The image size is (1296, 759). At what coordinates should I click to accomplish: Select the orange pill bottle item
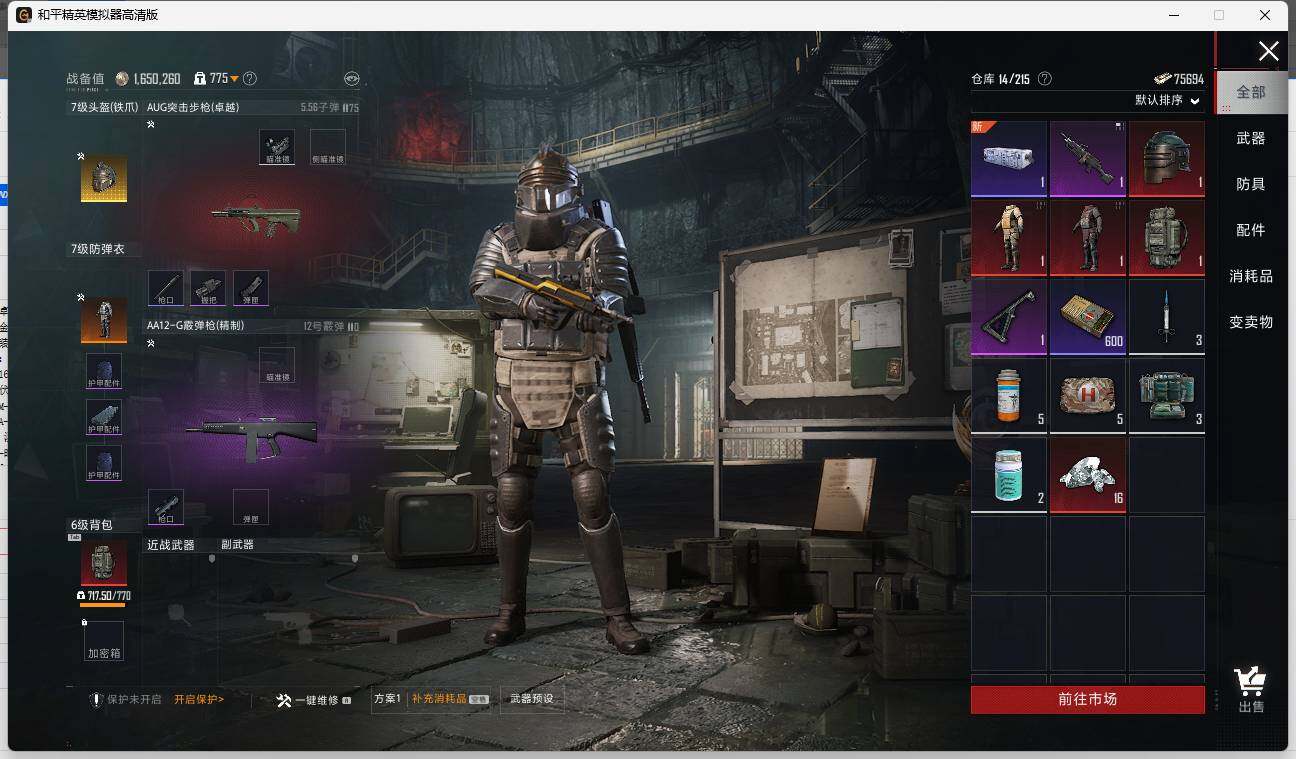1009,395
